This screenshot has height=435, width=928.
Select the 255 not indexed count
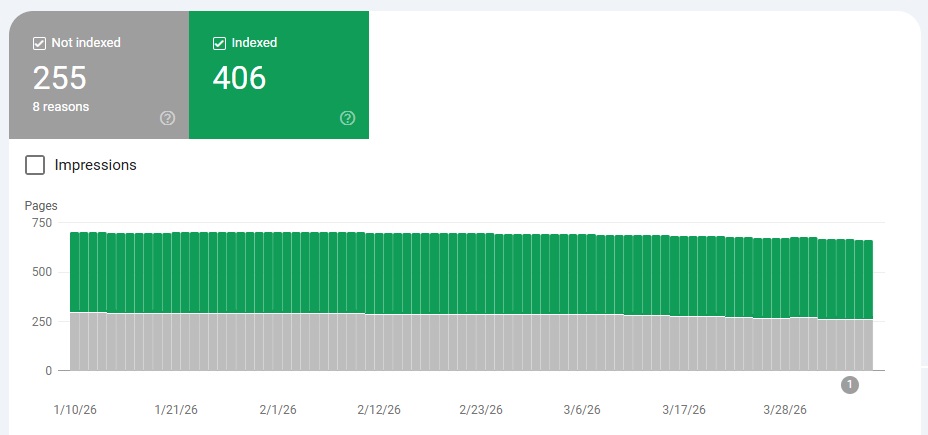pyautogui.click(x=60, y=78)
